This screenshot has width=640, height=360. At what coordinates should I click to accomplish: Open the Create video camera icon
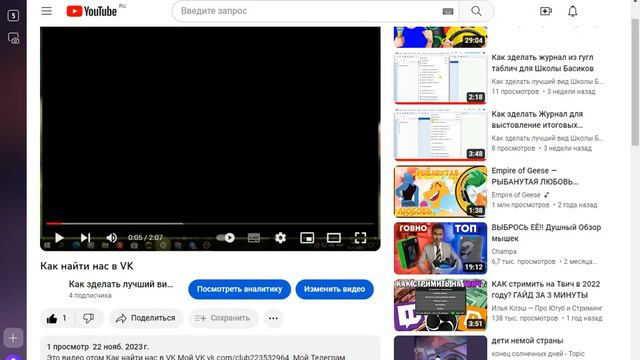pos(546,11)
